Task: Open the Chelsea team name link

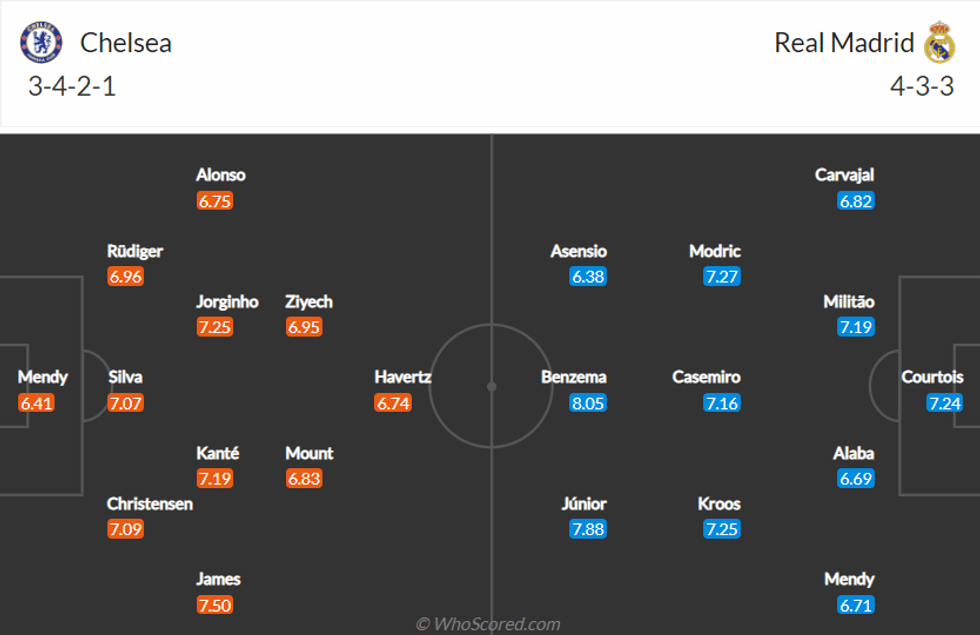Action: 126,43
